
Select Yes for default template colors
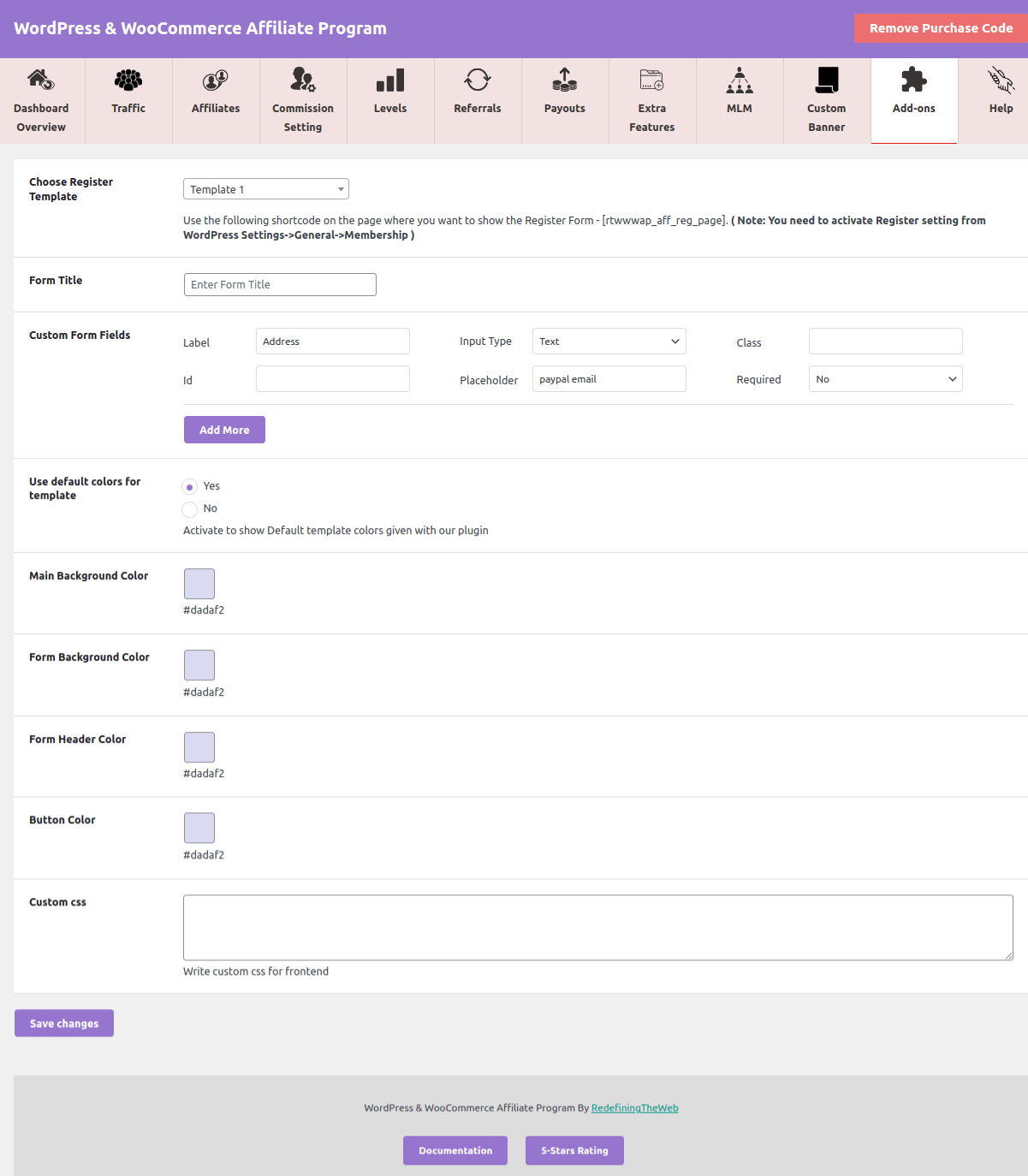coord(190,487)
